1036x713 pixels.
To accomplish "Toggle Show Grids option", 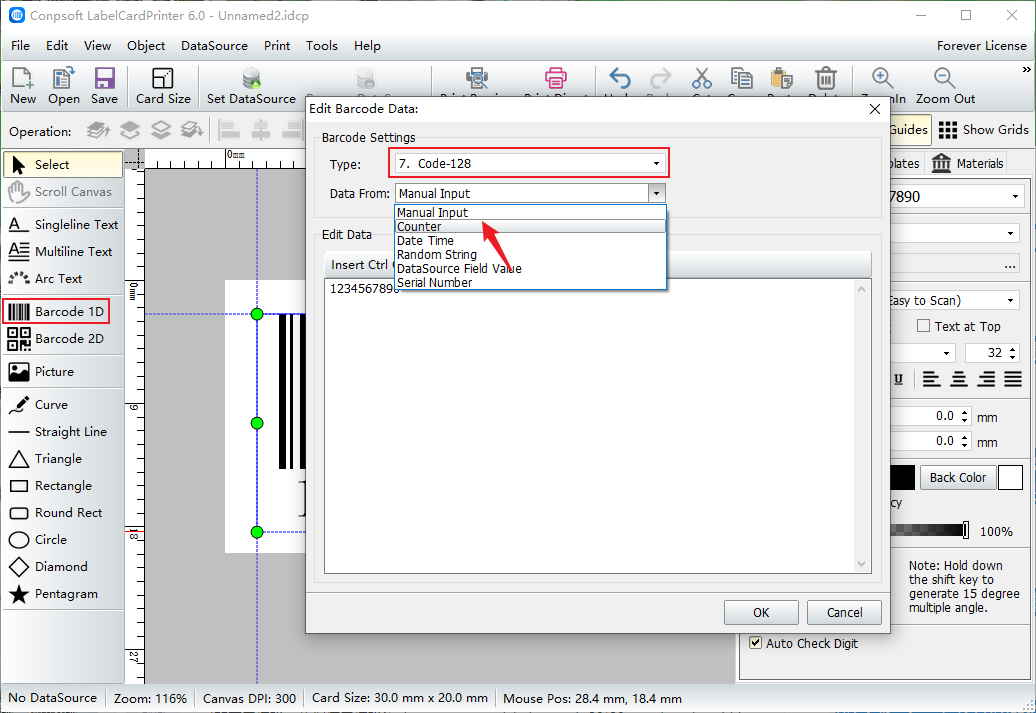I will 983,130.
